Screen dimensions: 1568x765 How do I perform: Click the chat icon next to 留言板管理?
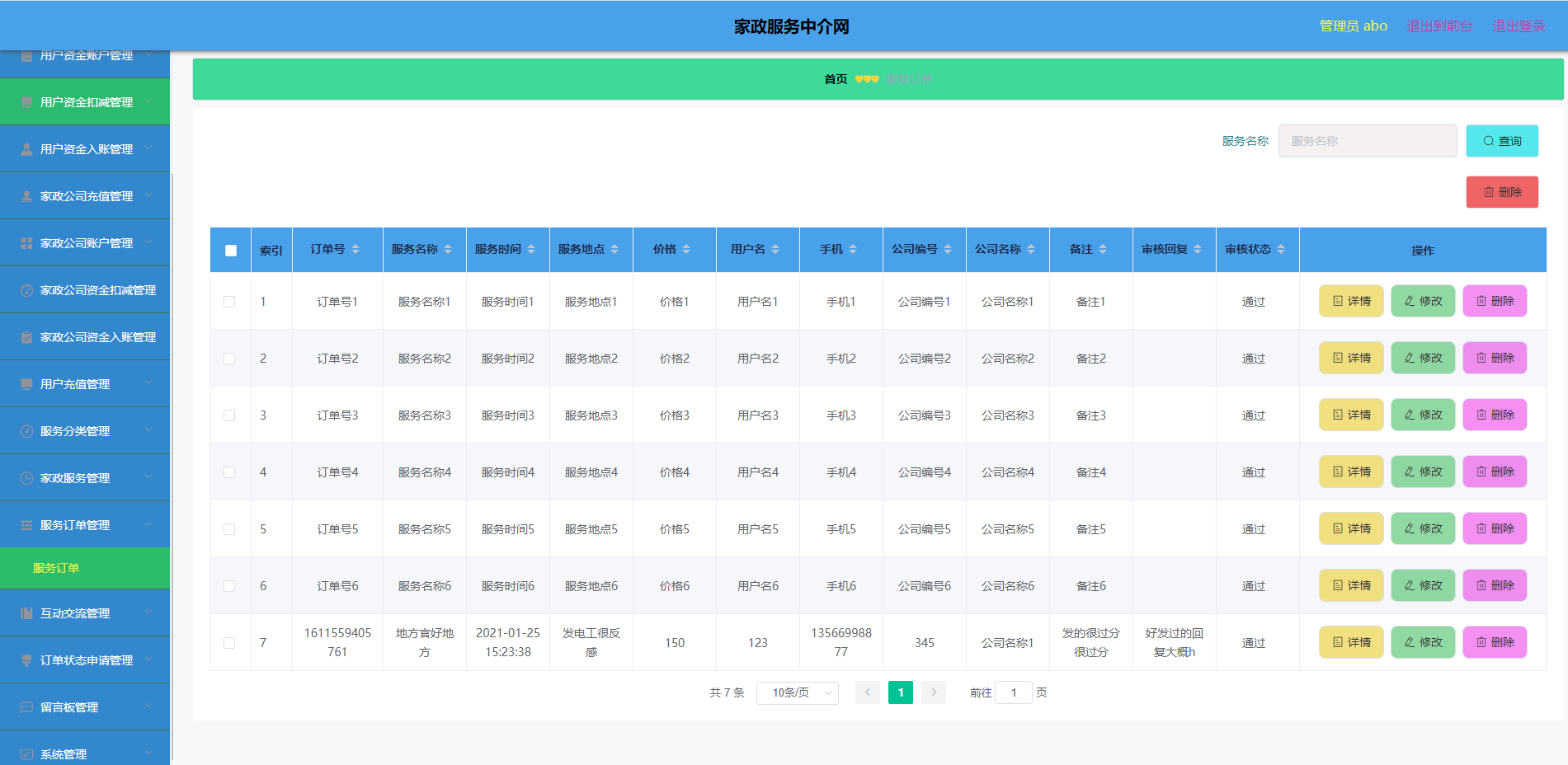pyautogui.click(x=26, y=708)
